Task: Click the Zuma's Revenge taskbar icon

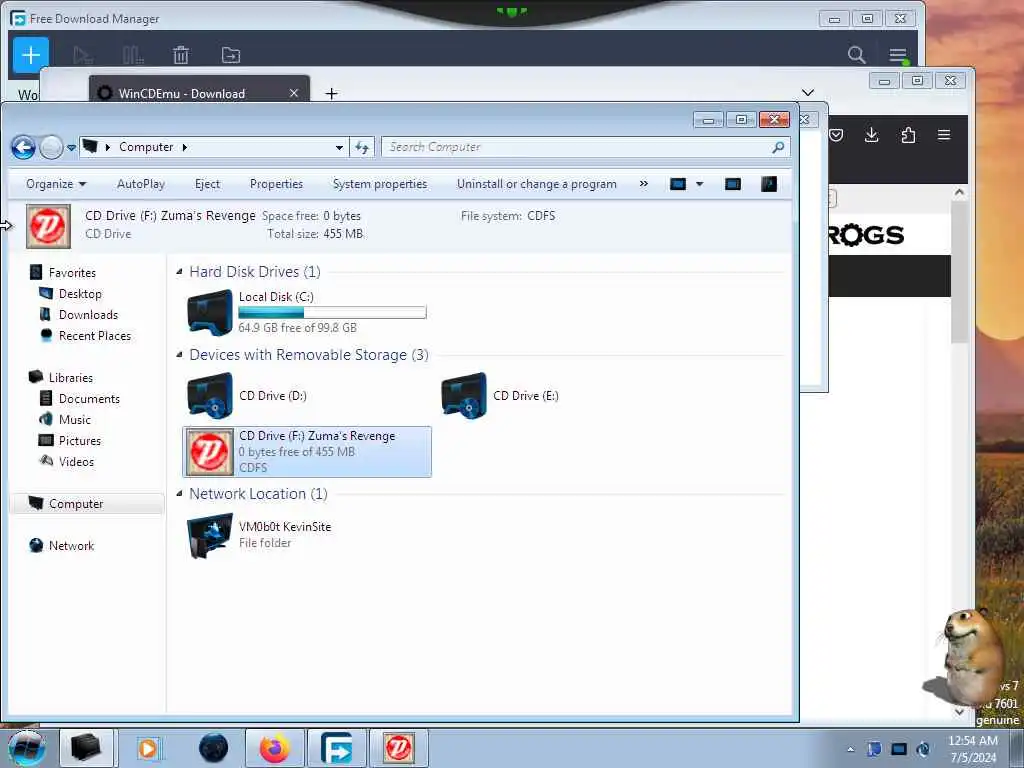Action: coord(398,748)
